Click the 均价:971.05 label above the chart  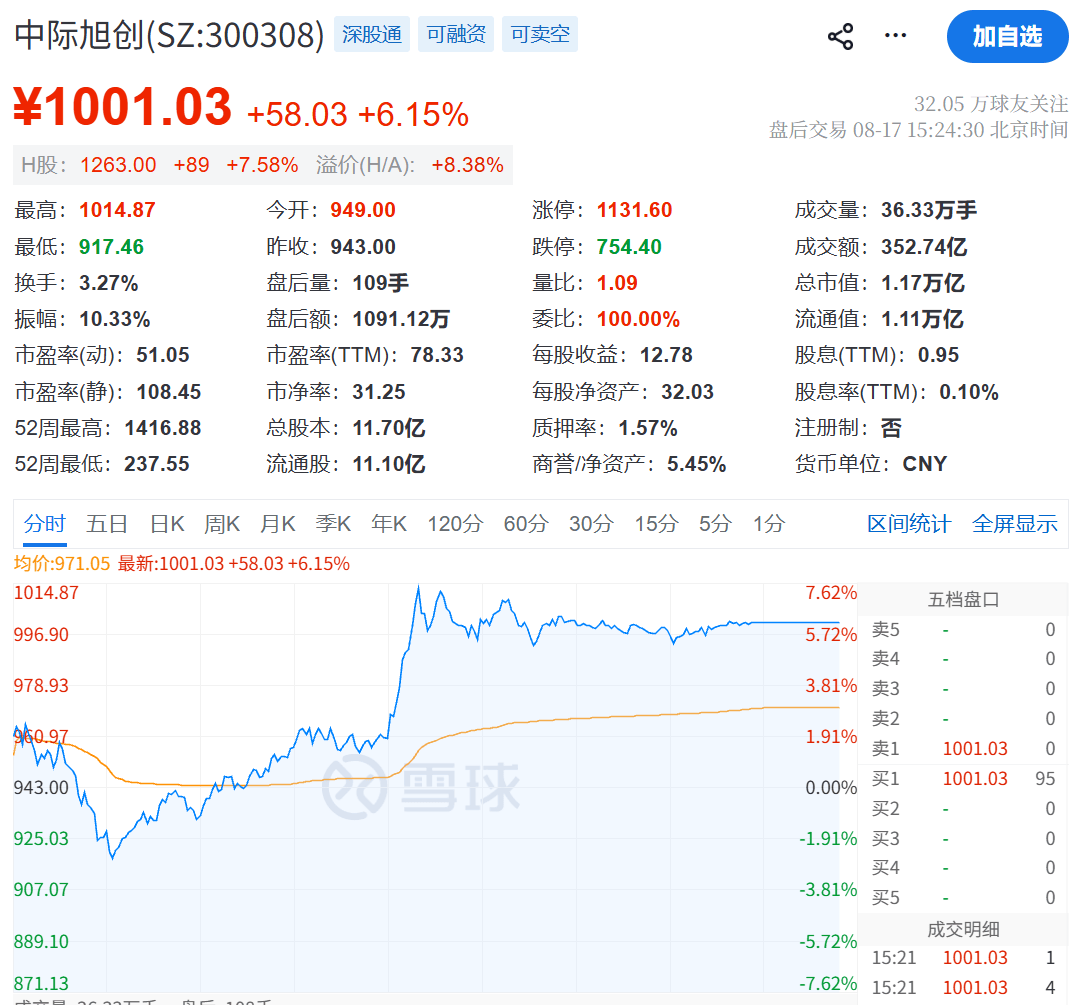[x=62, y=564]
